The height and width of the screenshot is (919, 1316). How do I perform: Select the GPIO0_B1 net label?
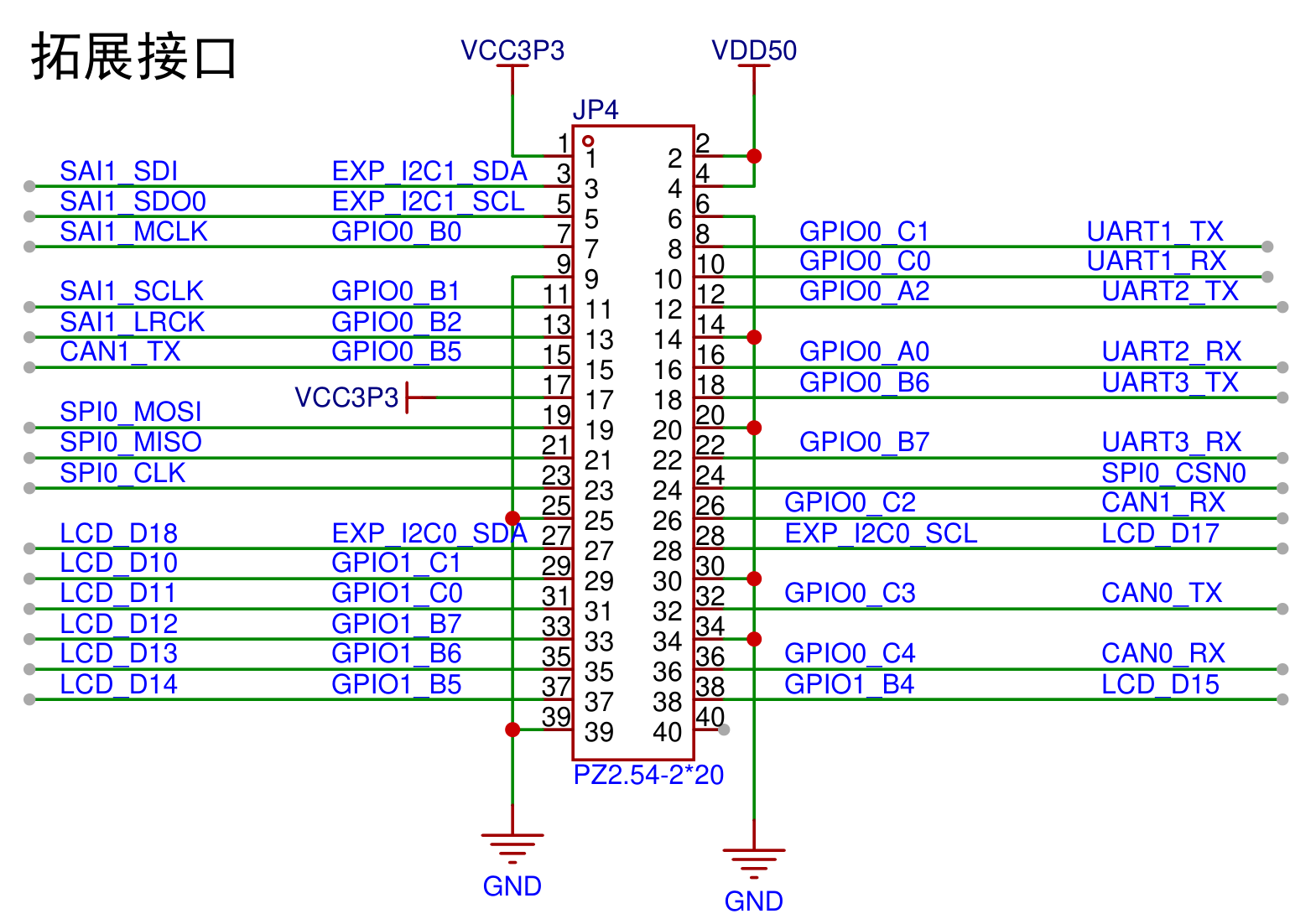click(x=396, y=291)
